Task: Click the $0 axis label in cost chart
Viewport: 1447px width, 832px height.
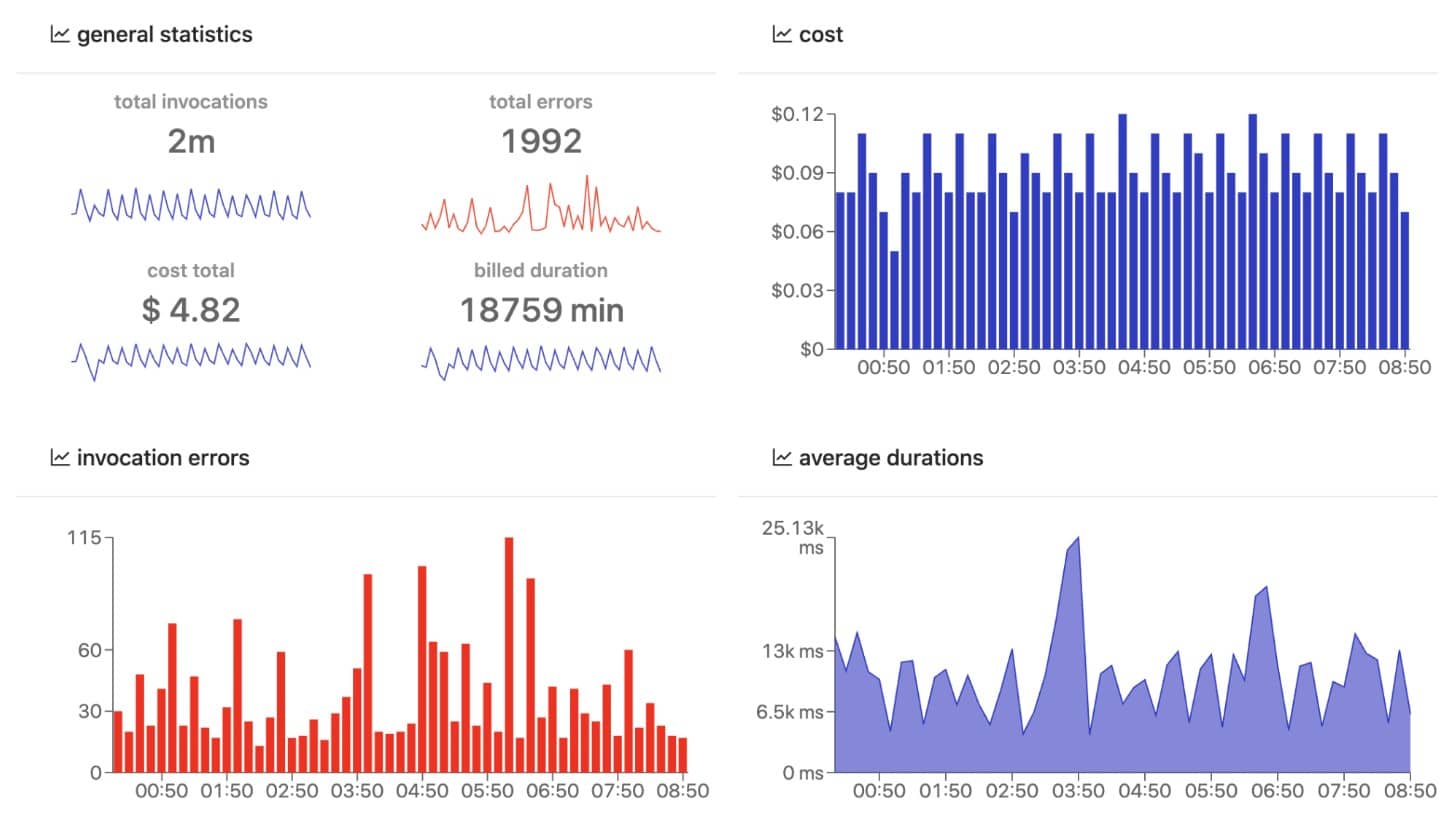Action: tap(811, 349)
